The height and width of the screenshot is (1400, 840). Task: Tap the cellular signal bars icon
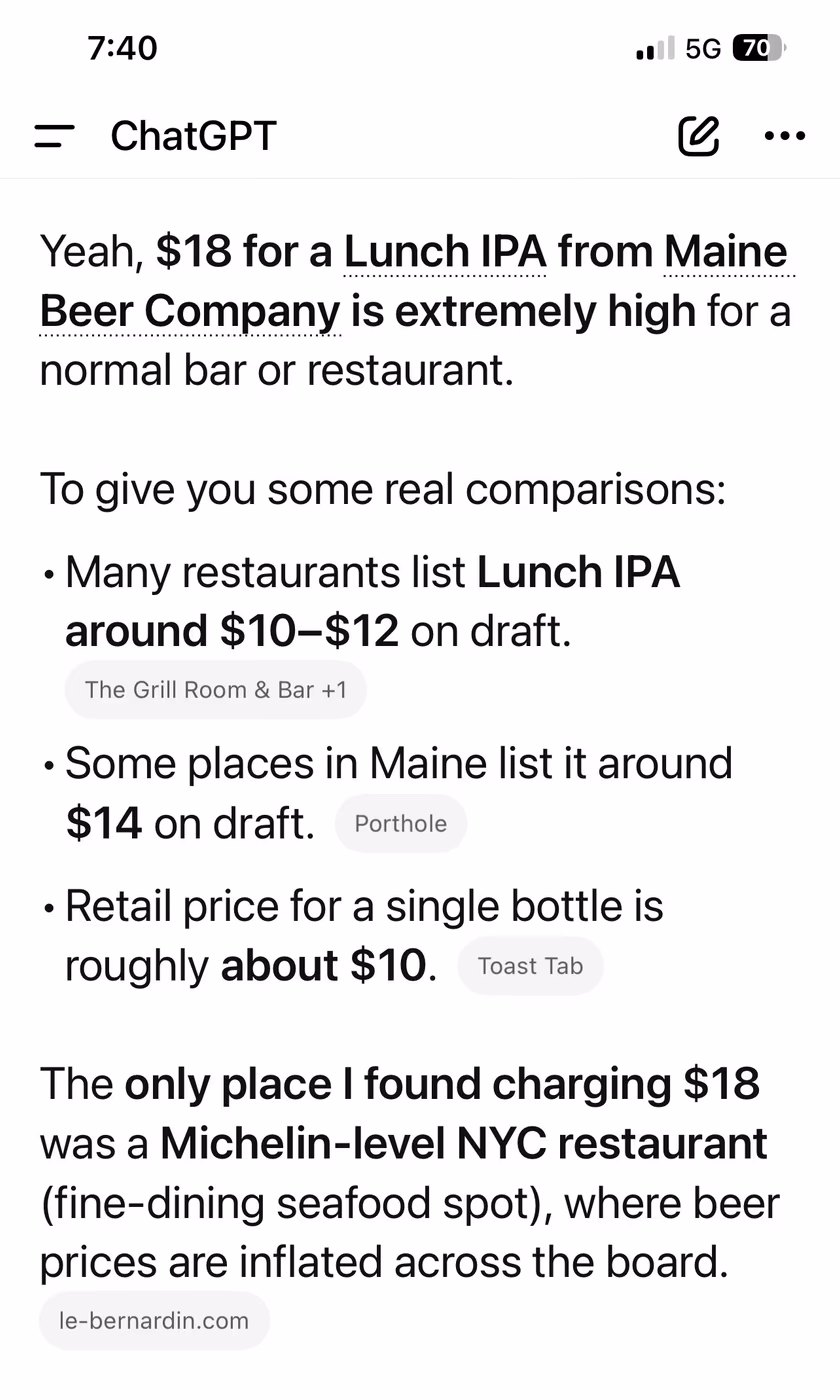tap(655, 48)
